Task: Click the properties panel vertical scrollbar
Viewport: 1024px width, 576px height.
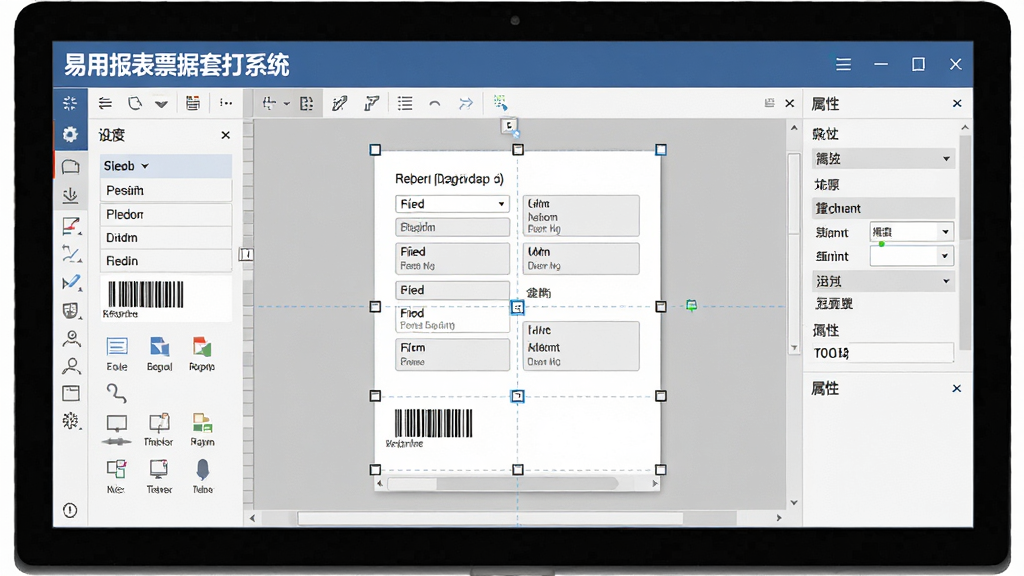Action: (x=965, y=240)
